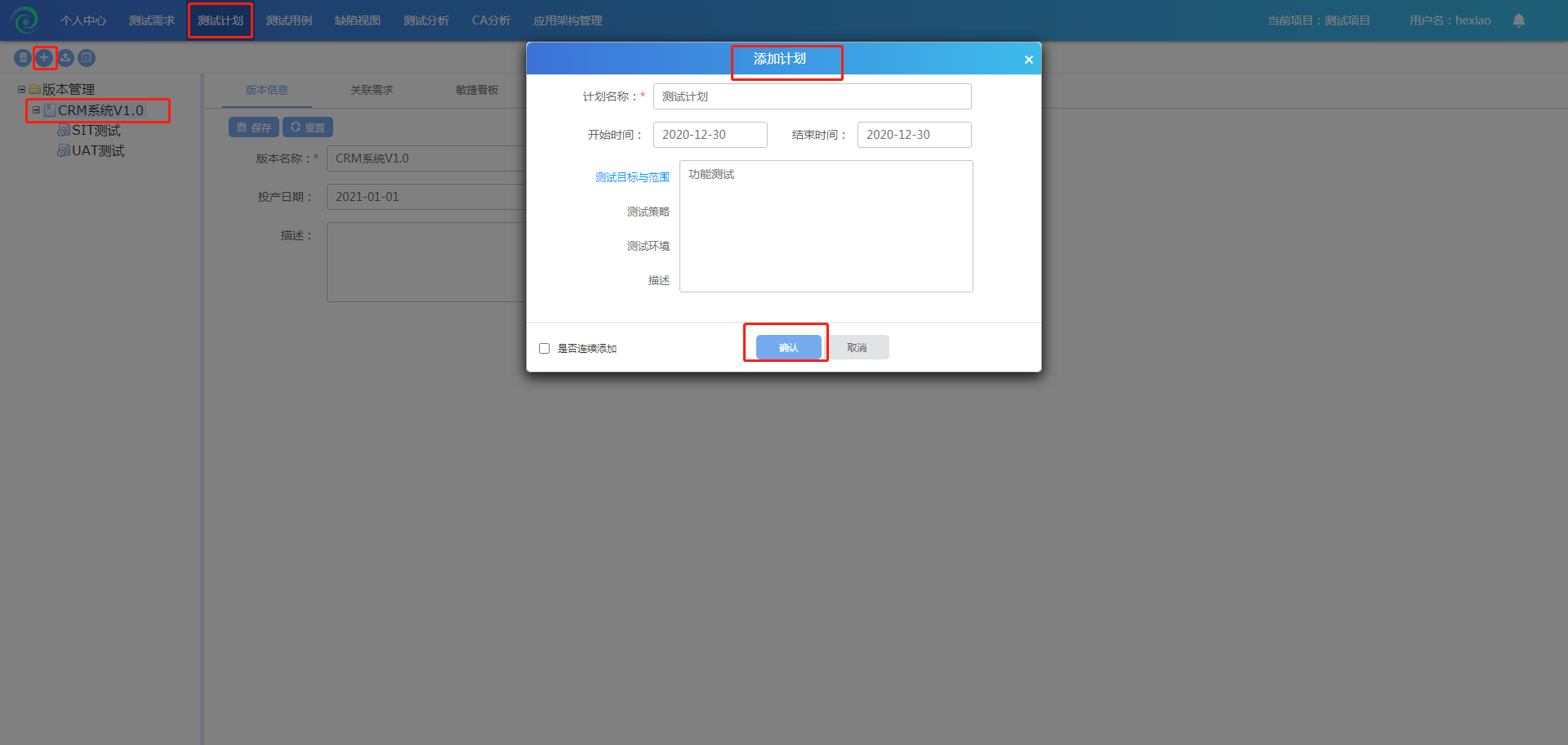Screen dimensions: 1568x745
Task: Click into the 计划名称 input field
Action: [812, 96]
